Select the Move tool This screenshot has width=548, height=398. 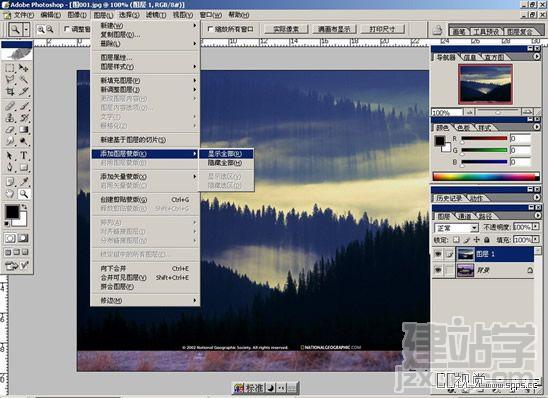click(24, 68)
